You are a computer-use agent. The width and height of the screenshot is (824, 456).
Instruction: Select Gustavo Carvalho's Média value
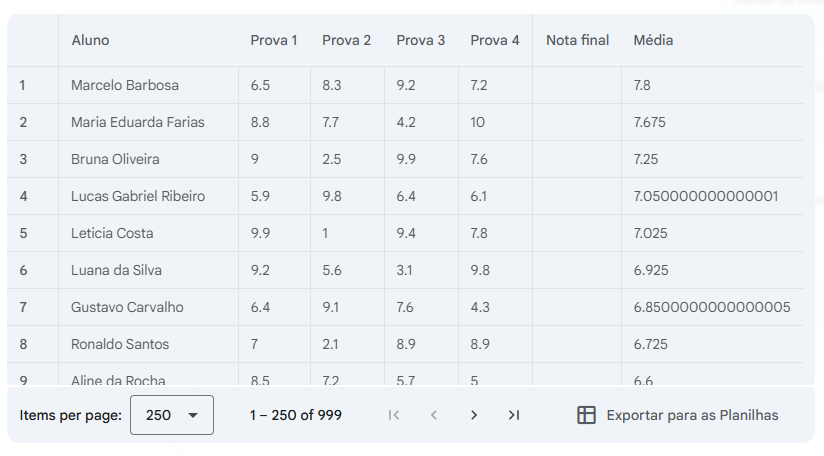tap(712, 307)
